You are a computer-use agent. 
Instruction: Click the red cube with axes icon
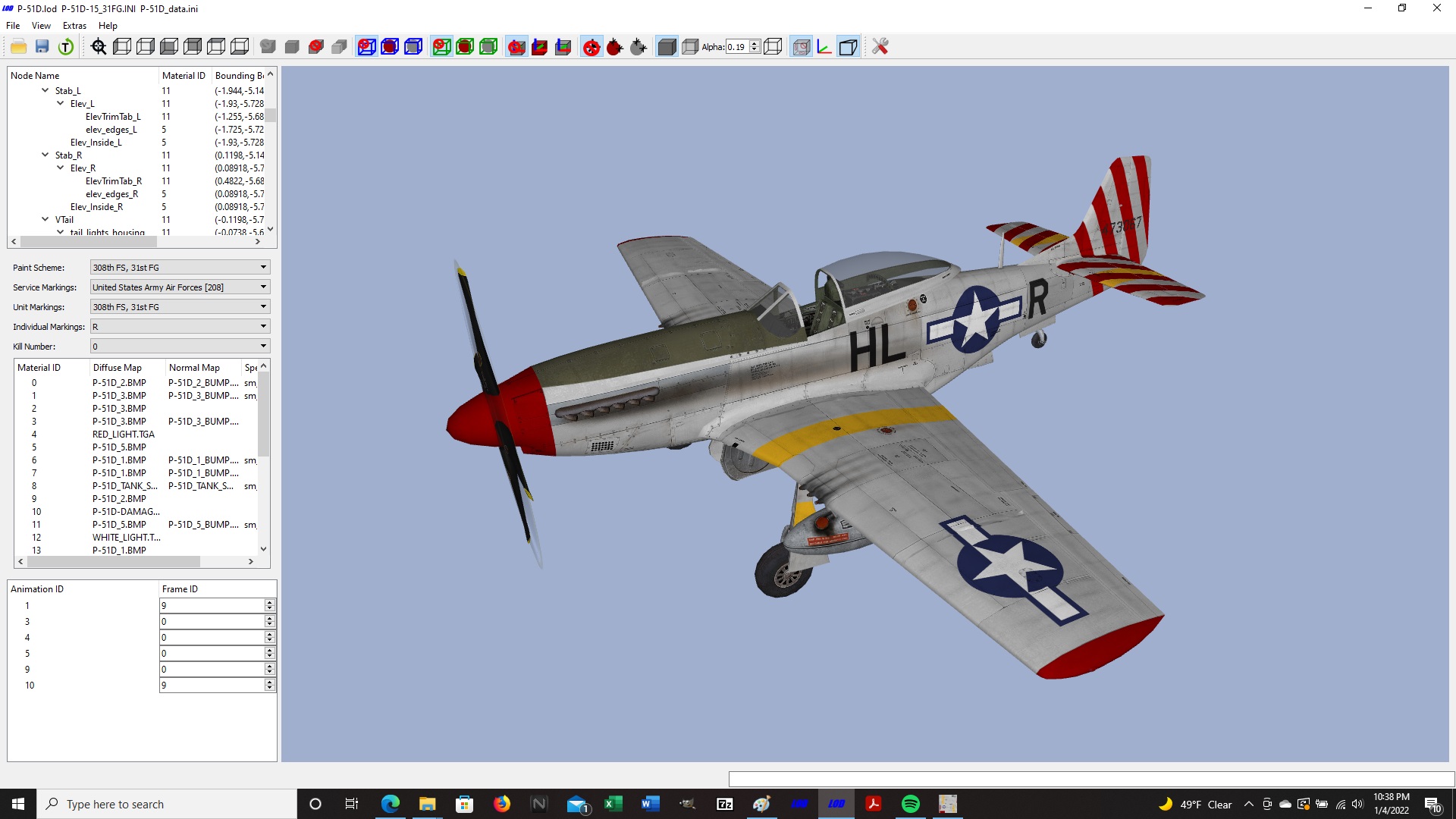[539, 47]
